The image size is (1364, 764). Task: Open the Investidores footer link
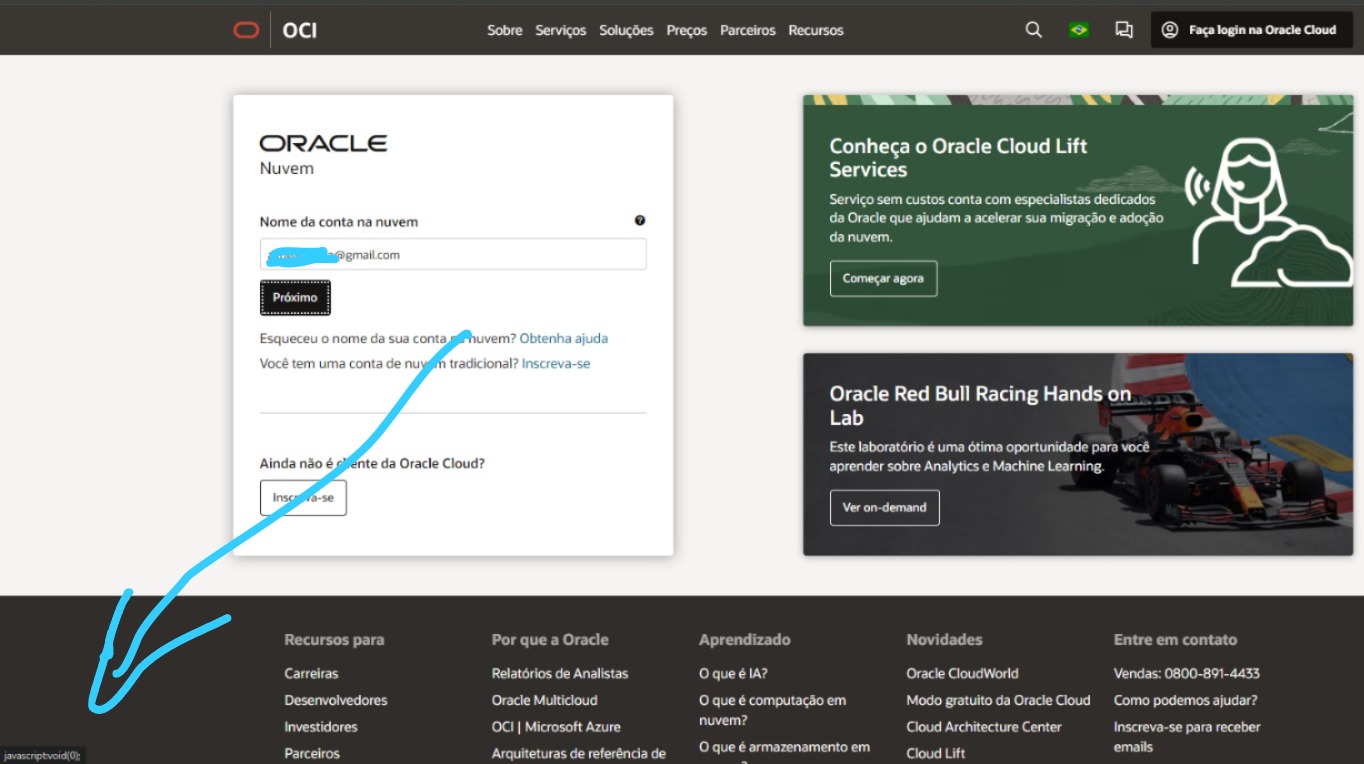point(321,727)
